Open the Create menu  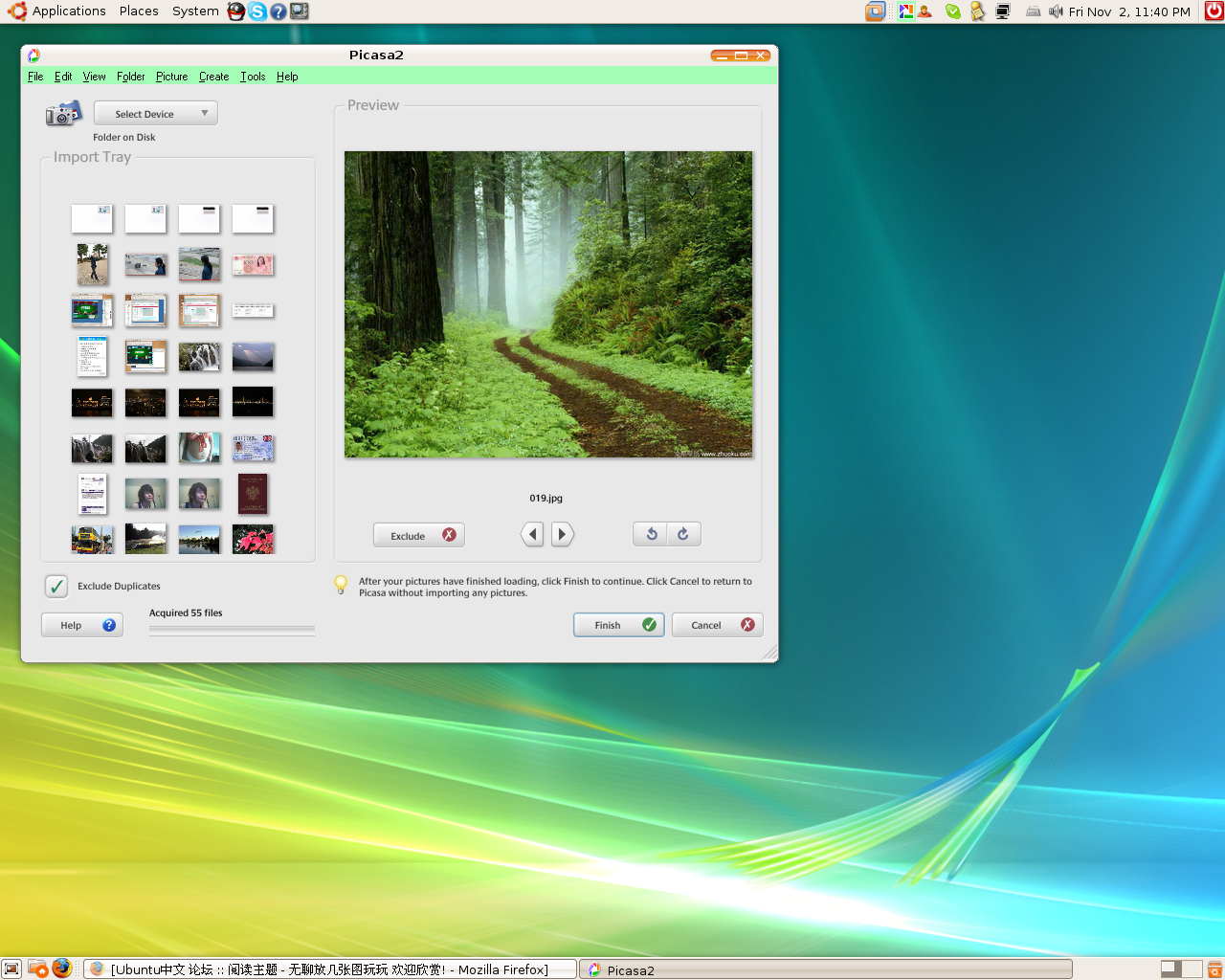click(x=214, y=77)
